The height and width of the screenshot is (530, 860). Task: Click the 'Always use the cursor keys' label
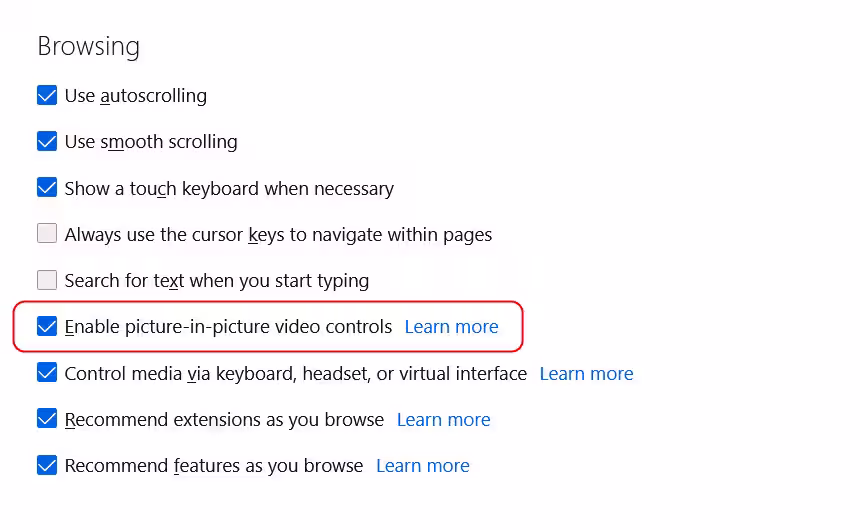point(278,234)
